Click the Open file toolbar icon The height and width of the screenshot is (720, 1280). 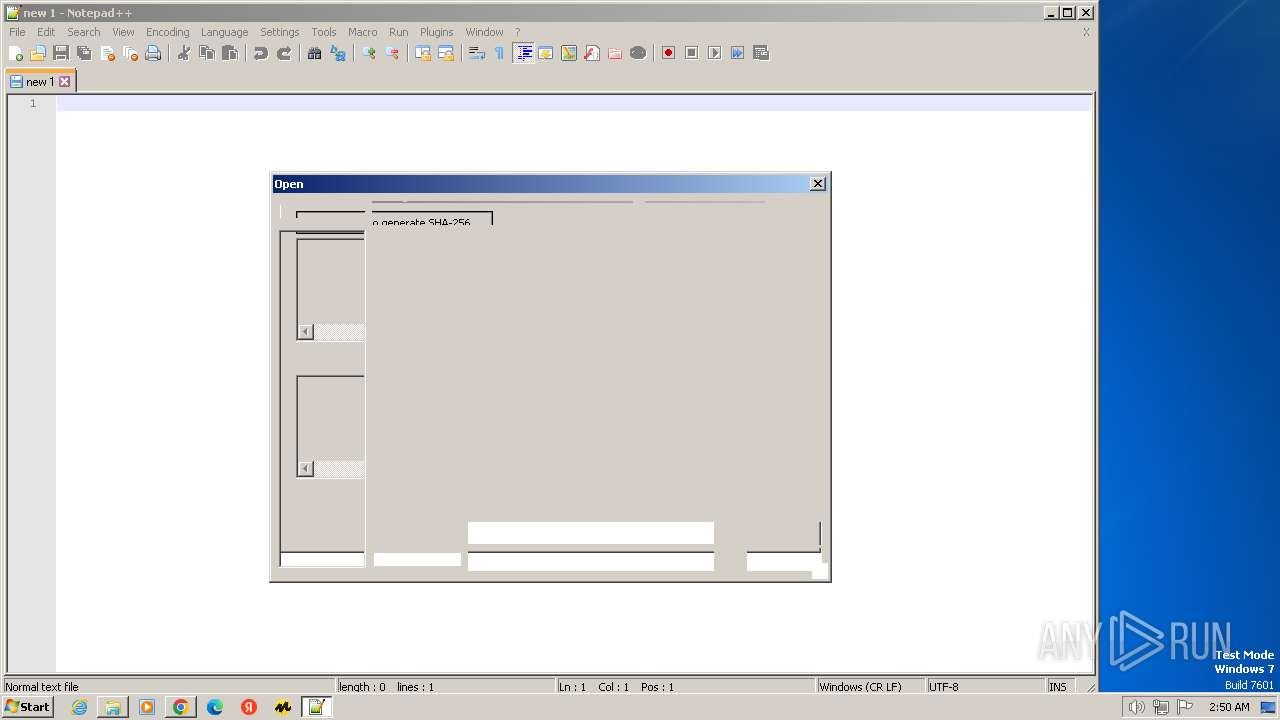[38, 53]
